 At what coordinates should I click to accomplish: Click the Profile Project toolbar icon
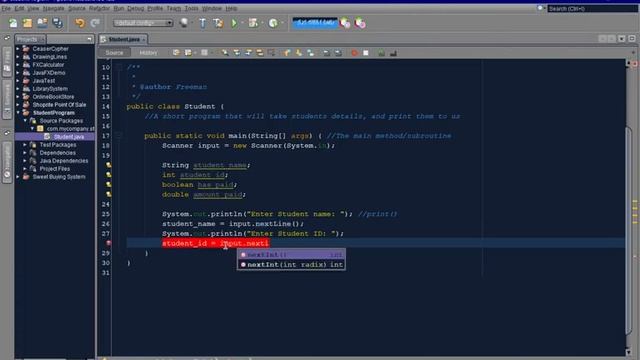coord(273,23)
